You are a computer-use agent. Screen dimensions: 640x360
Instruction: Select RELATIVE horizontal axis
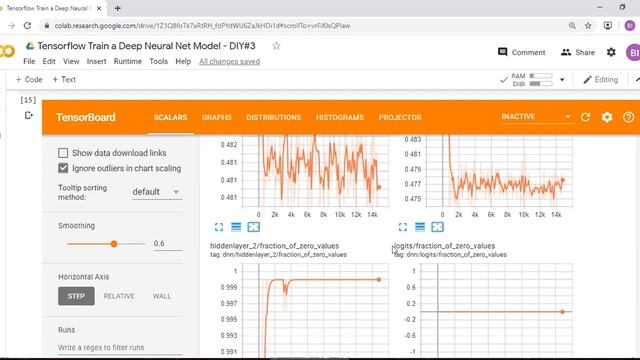119,296
